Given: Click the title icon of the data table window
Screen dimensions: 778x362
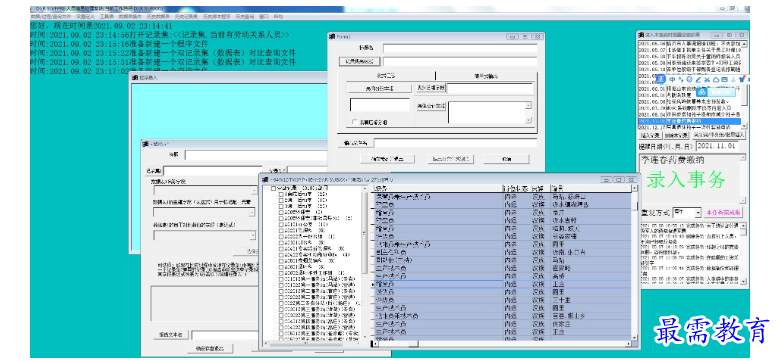Looking at the screenshot, I should coord(265,179).
